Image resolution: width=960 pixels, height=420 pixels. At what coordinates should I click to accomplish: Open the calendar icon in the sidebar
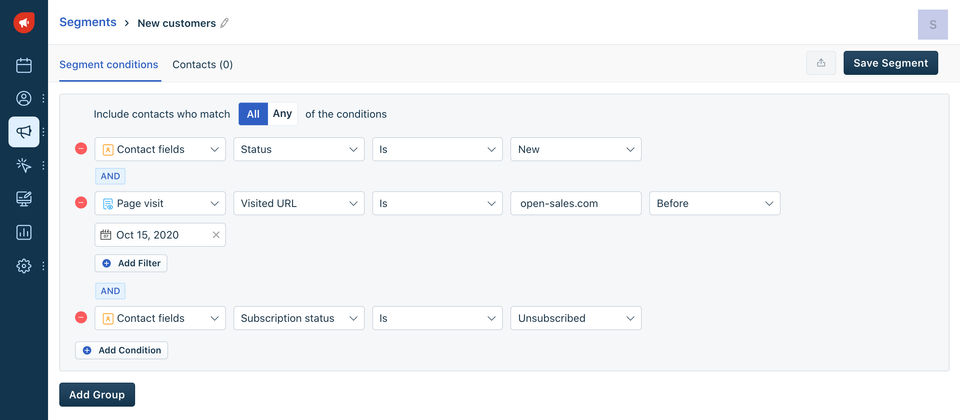24,65
